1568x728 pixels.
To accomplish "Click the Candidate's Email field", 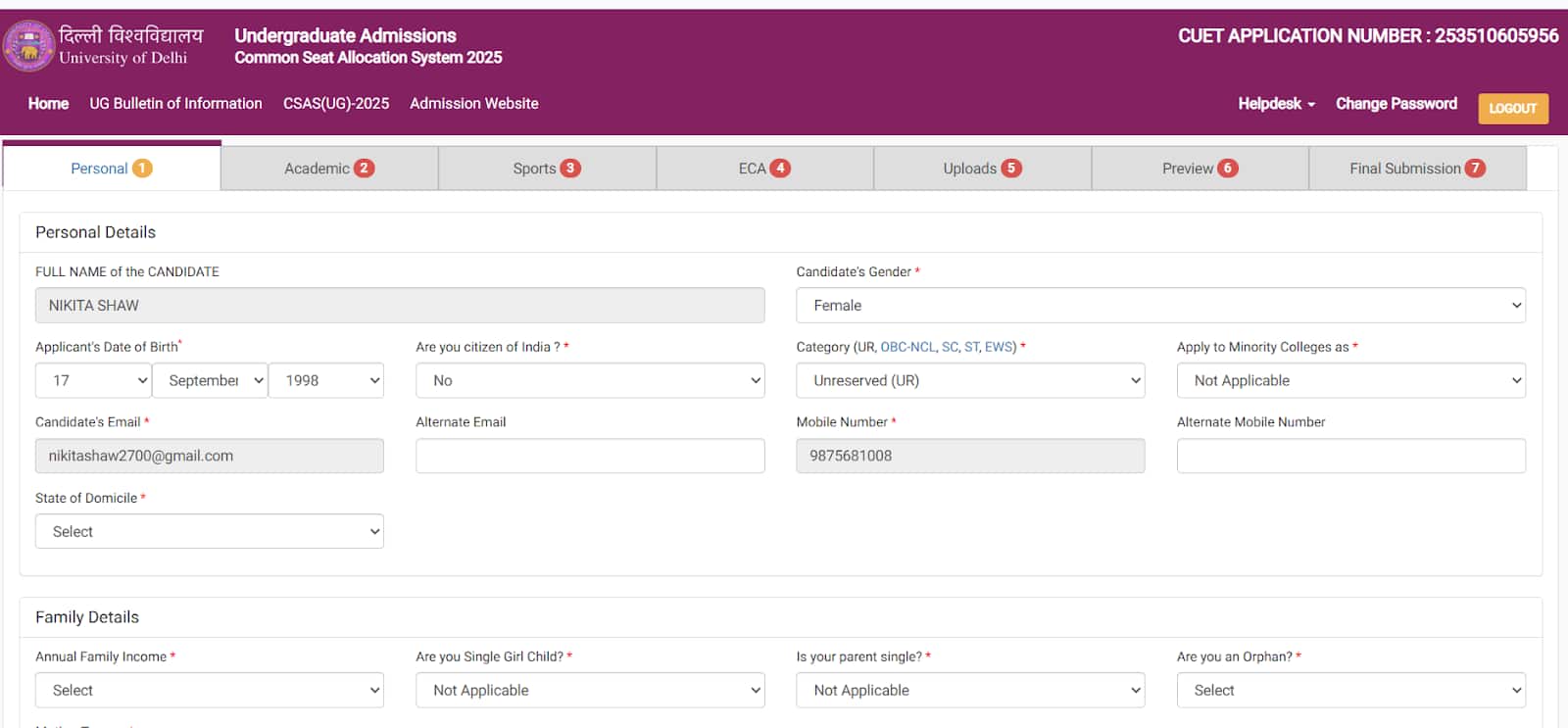I will coord(210,456).
